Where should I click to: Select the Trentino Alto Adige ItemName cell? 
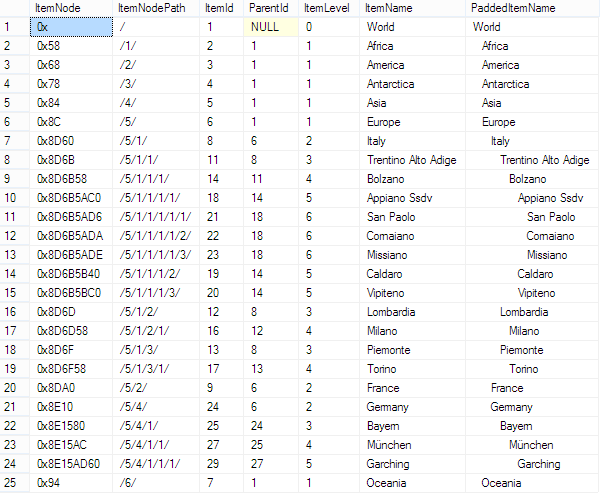[412, 160]
